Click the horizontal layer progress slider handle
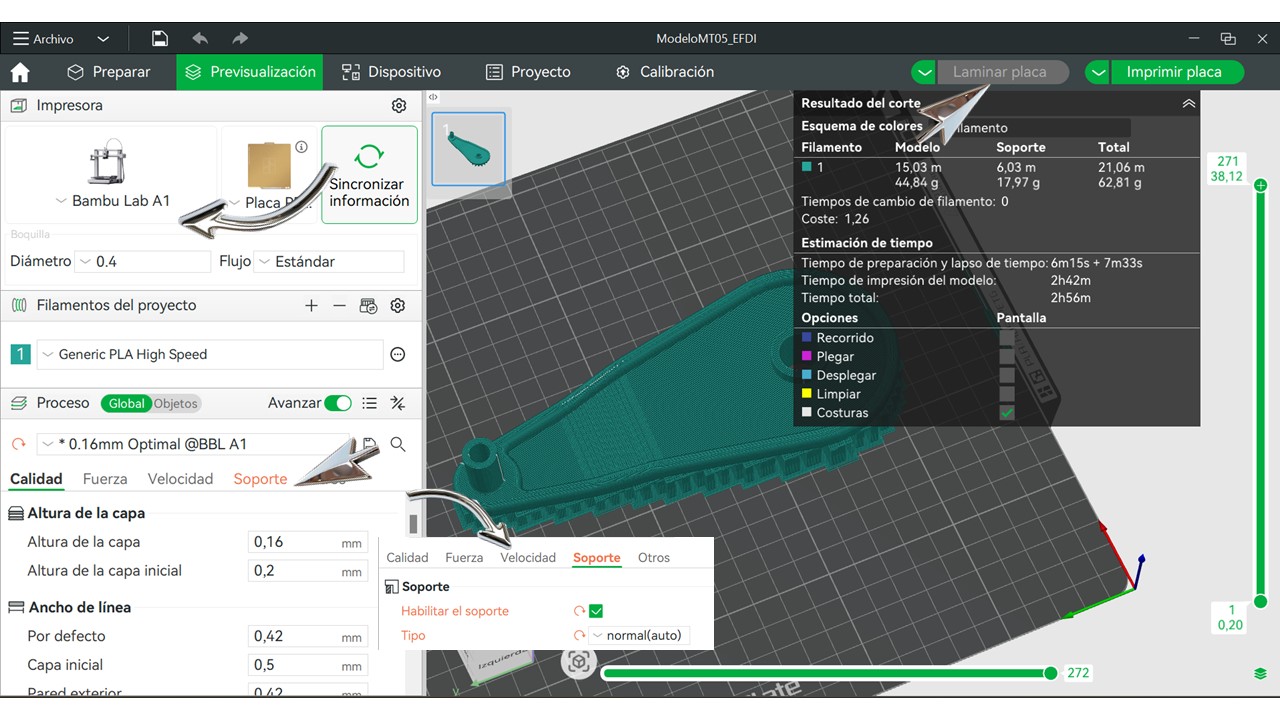Screen dimensions: 1280x720 coord(1050,673)
